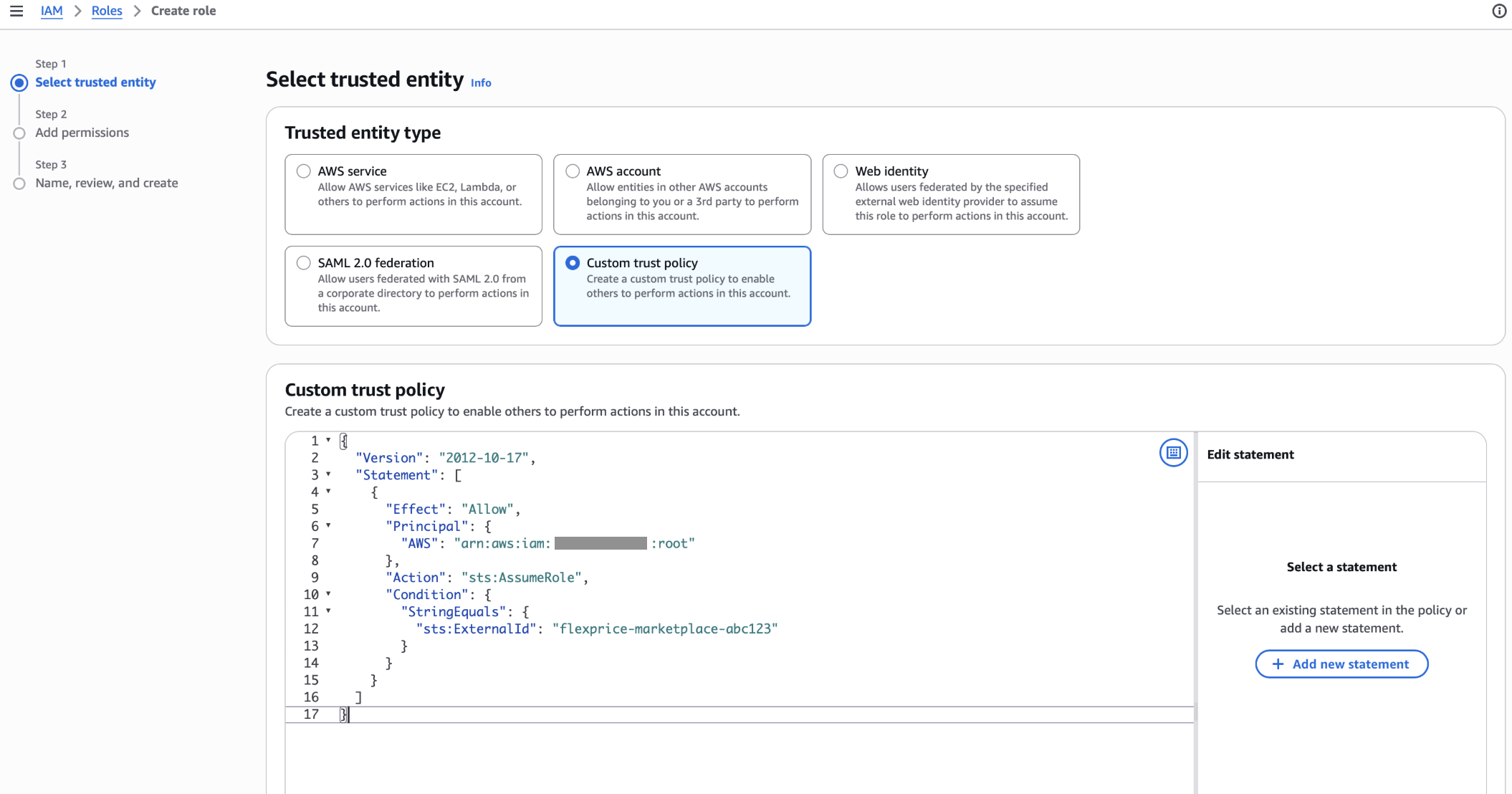Click the Select a statement heading
The image size is (1512, 794).
tap(1341, 567)
